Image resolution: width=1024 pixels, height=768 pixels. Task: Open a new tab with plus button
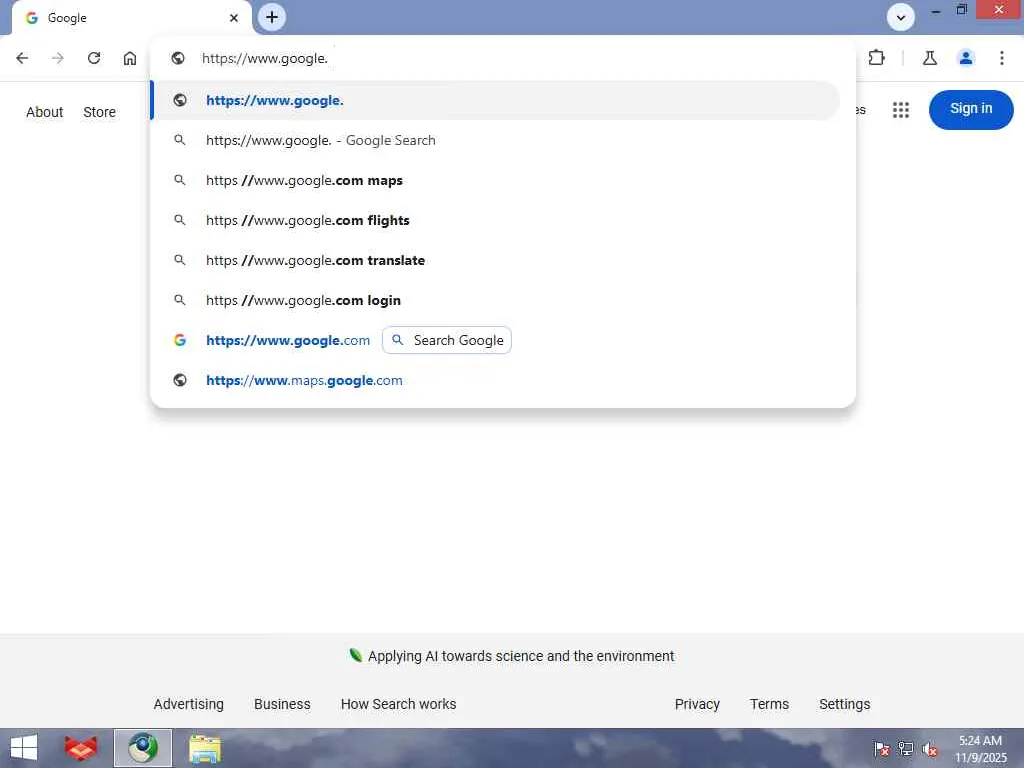272,17
